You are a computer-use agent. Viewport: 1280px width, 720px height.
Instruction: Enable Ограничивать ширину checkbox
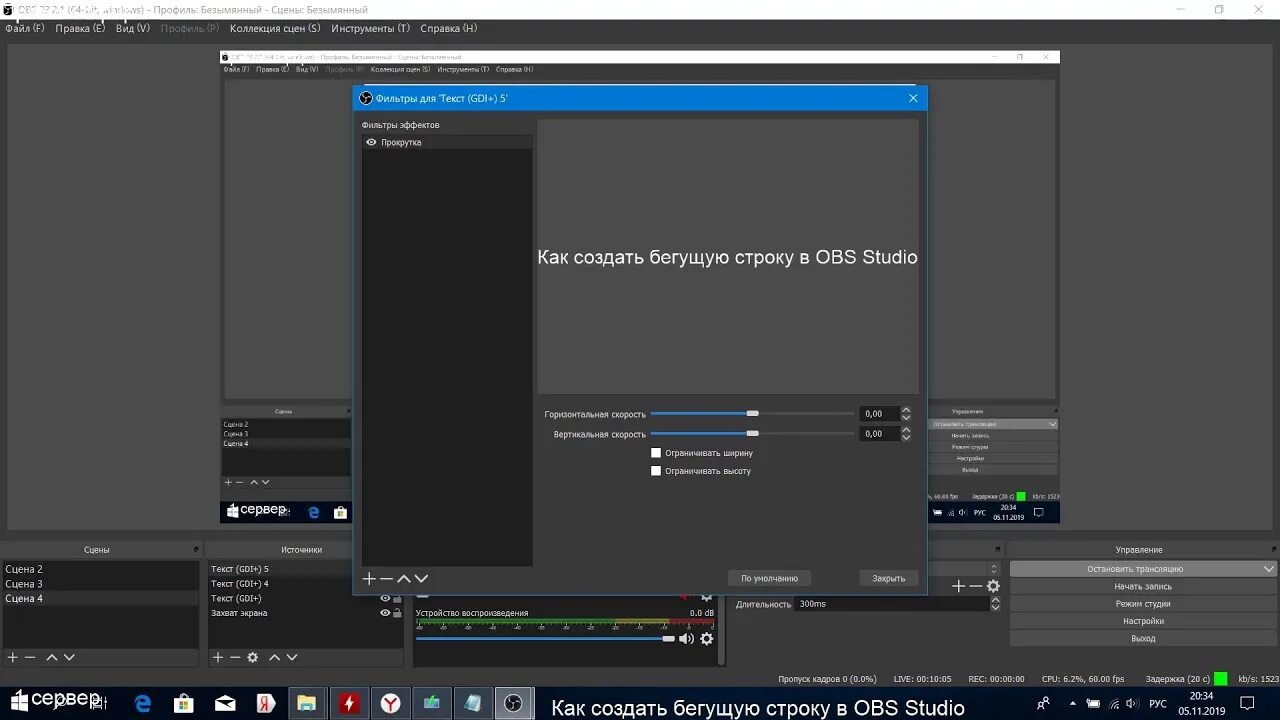coord(656,453)
